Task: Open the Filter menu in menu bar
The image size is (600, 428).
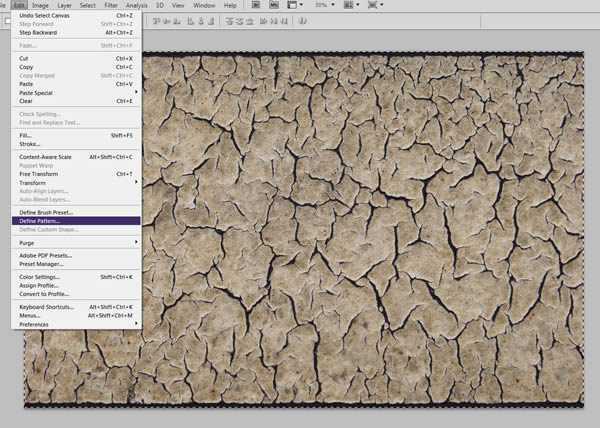Action: pyautogui.click(x=111, y=5)
